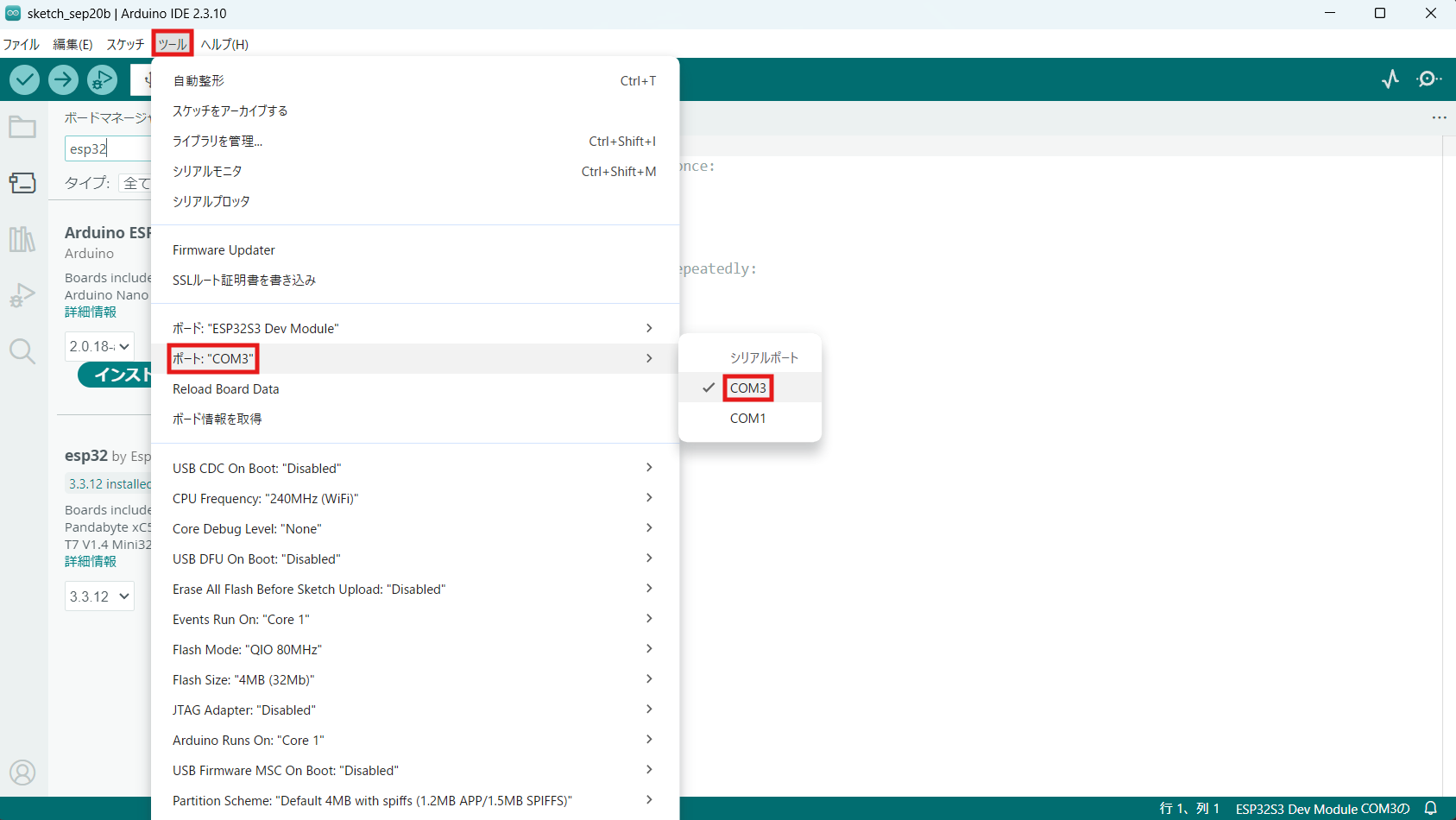
Task: Select the COM1 serial port
Action: pos(750,418)
